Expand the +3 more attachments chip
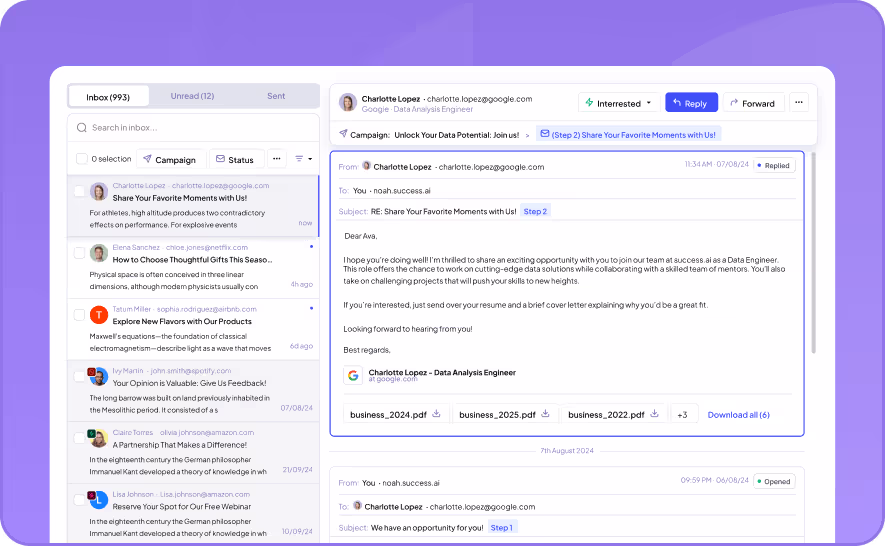 pyautogui.click(x=683, y=414)
